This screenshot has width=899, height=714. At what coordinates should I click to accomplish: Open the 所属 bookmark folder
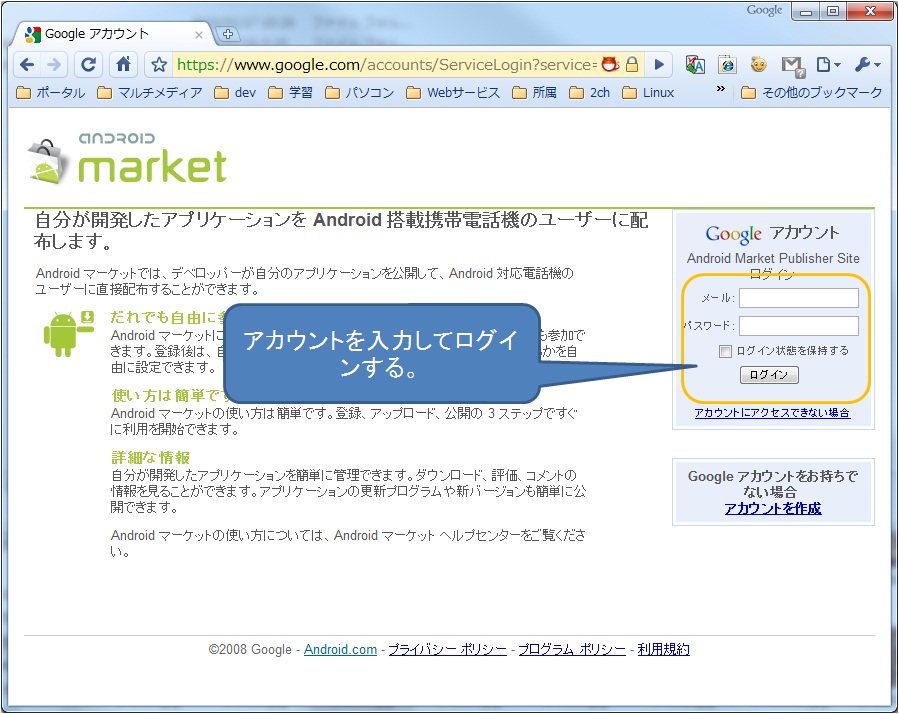534,93
